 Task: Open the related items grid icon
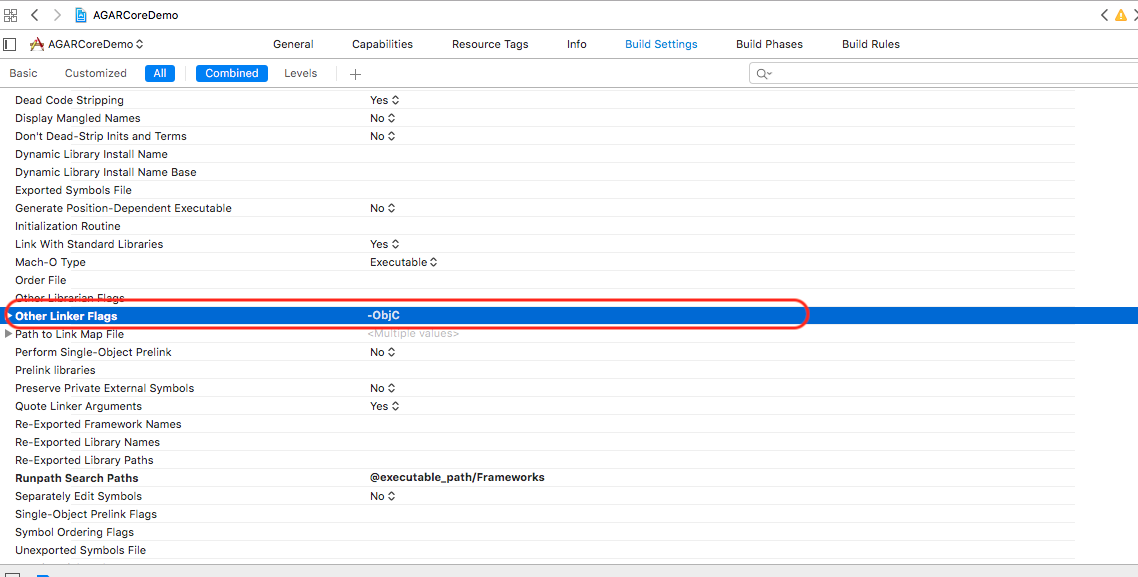pos(10,15)
